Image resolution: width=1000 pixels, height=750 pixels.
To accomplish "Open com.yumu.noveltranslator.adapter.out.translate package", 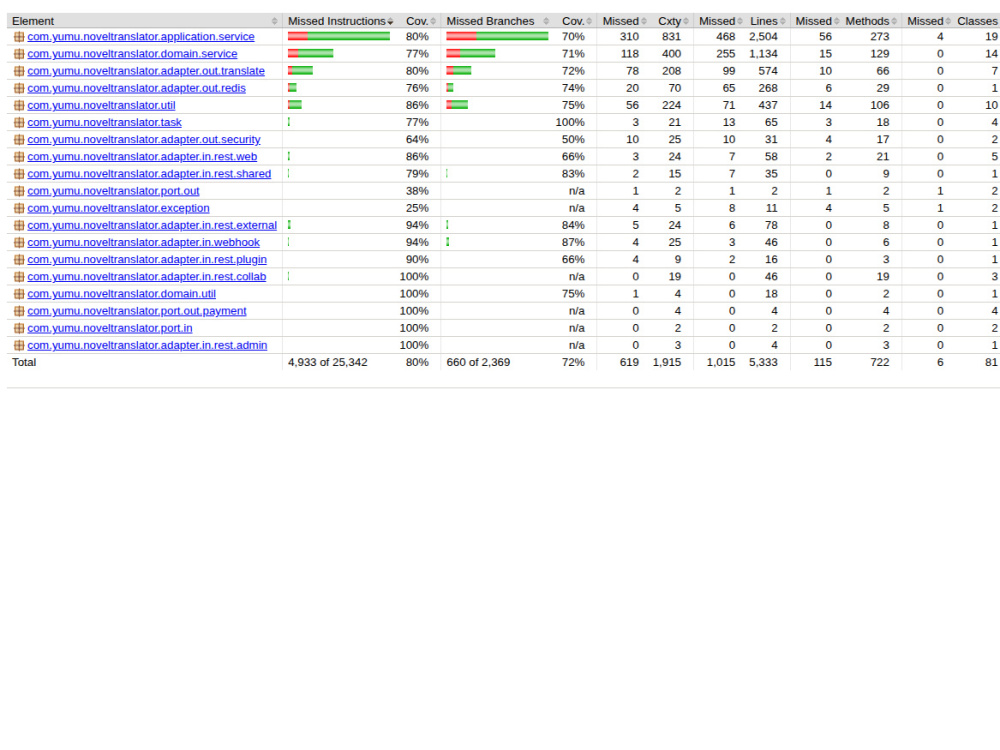I will point(146,71).
